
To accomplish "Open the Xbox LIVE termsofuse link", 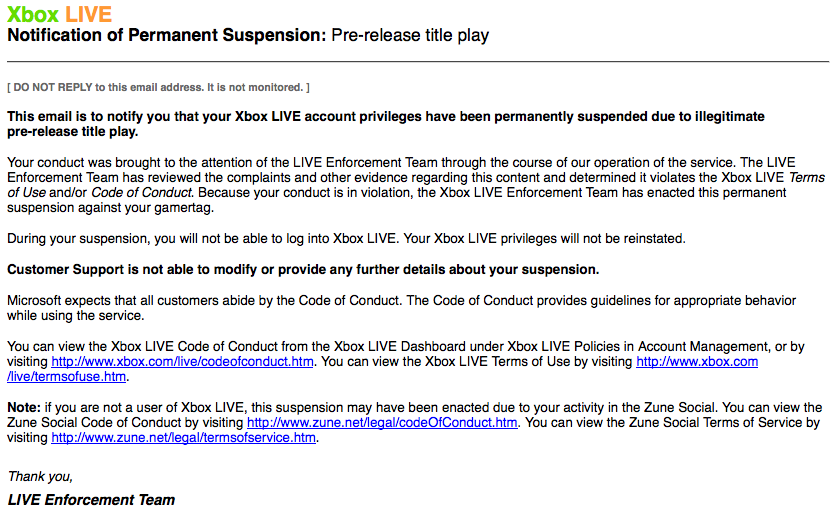I will point(697,362).
